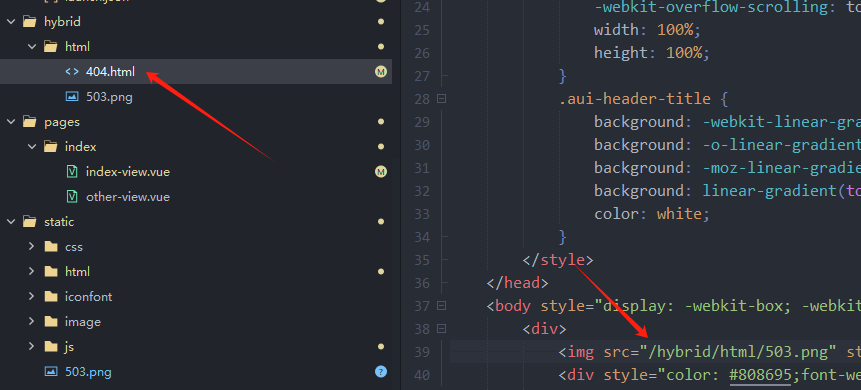Click the change dot beside hybrid folder
The image size is (861, 390).
pyautogui.click(x=381, y=22)
